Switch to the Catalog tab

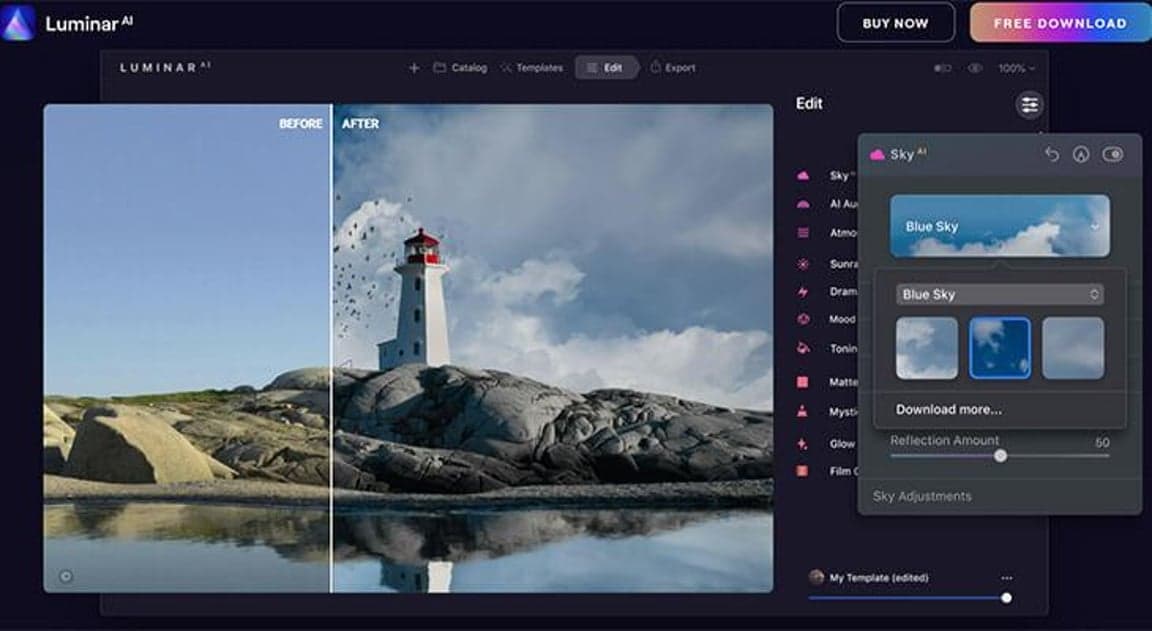pyautogui.click(x=460, y=68)
